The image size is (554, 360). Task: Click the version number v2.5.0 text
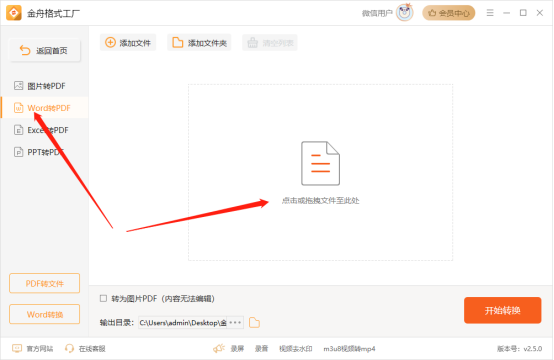[x=533, y=349]
